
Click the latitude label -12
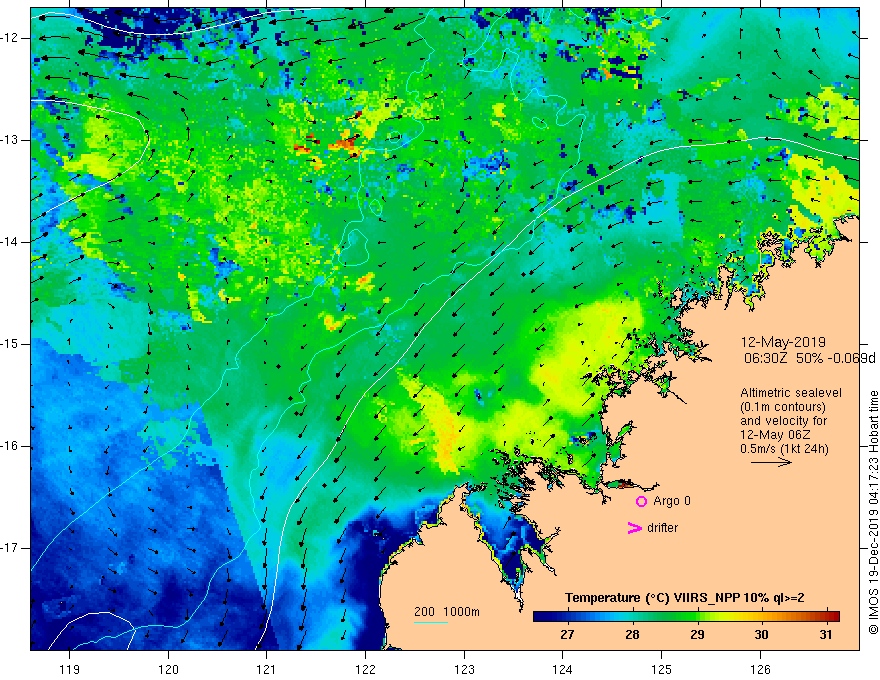coord(10,38)
